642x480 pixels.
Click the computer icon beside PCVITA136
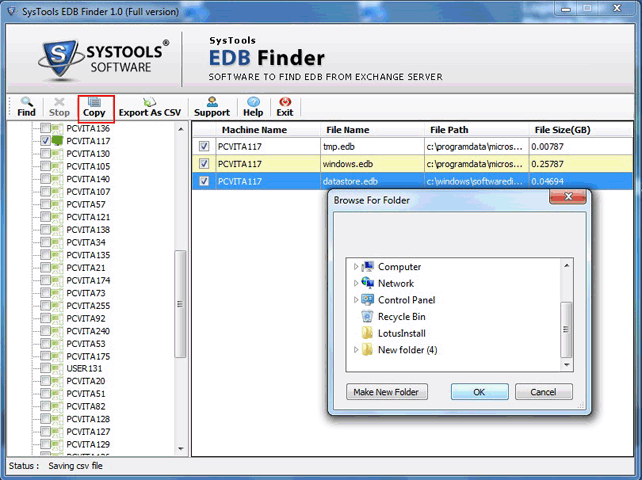pyautogui.click(x=58, y=128)
